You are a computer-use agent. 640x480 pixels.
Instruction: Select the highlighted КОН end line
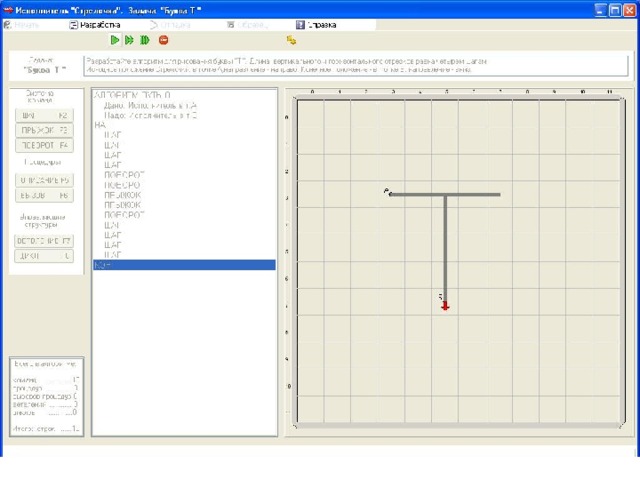pyautogui.click(x=184, y=265)
